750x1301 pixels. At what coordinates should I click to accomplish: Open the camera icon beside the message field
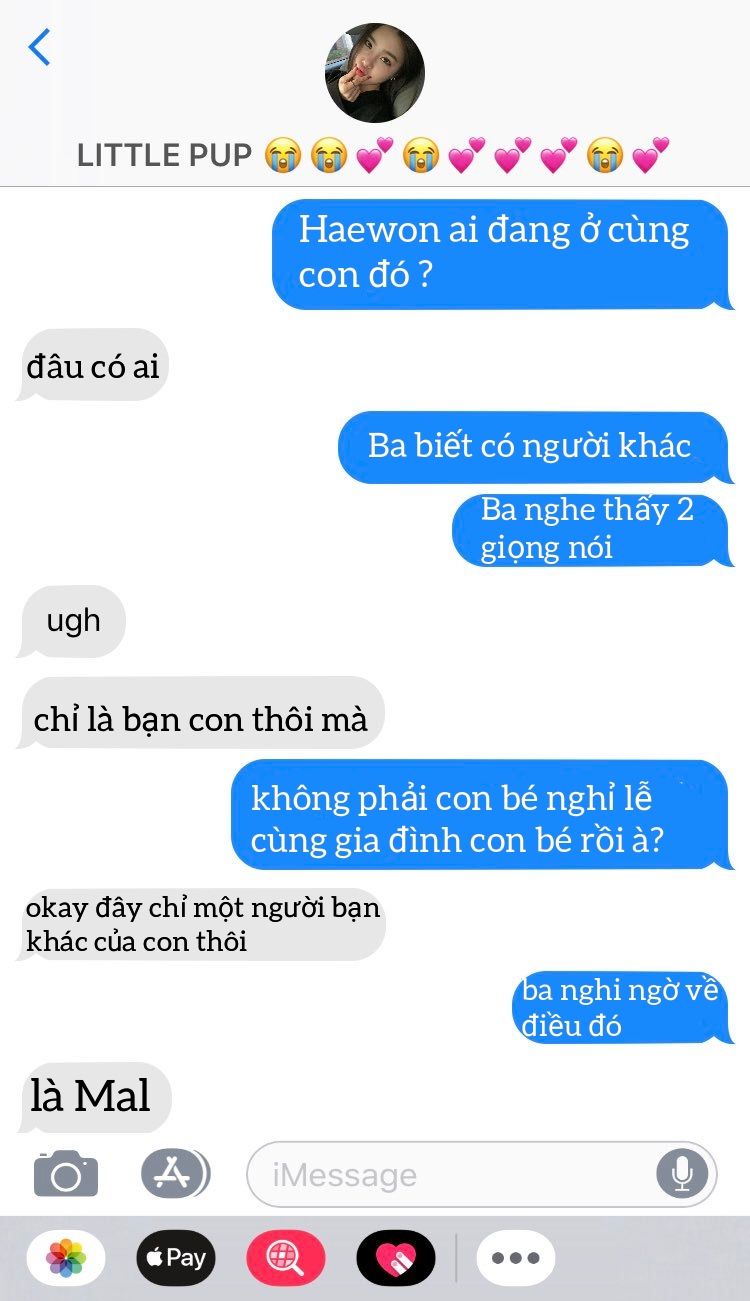pos(66,1173)
